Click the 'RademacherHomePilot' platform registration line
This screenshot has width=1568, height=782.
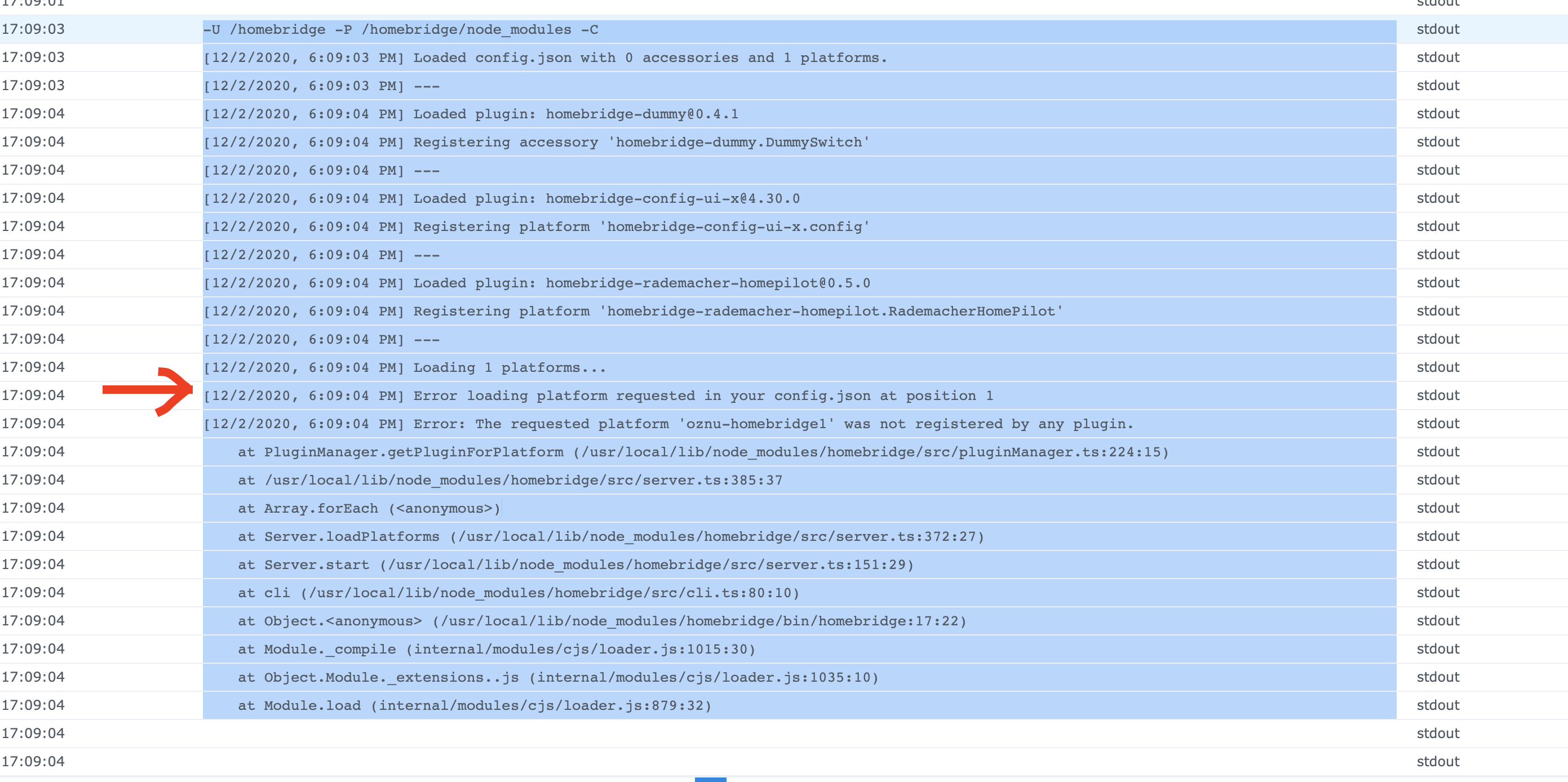632,311
